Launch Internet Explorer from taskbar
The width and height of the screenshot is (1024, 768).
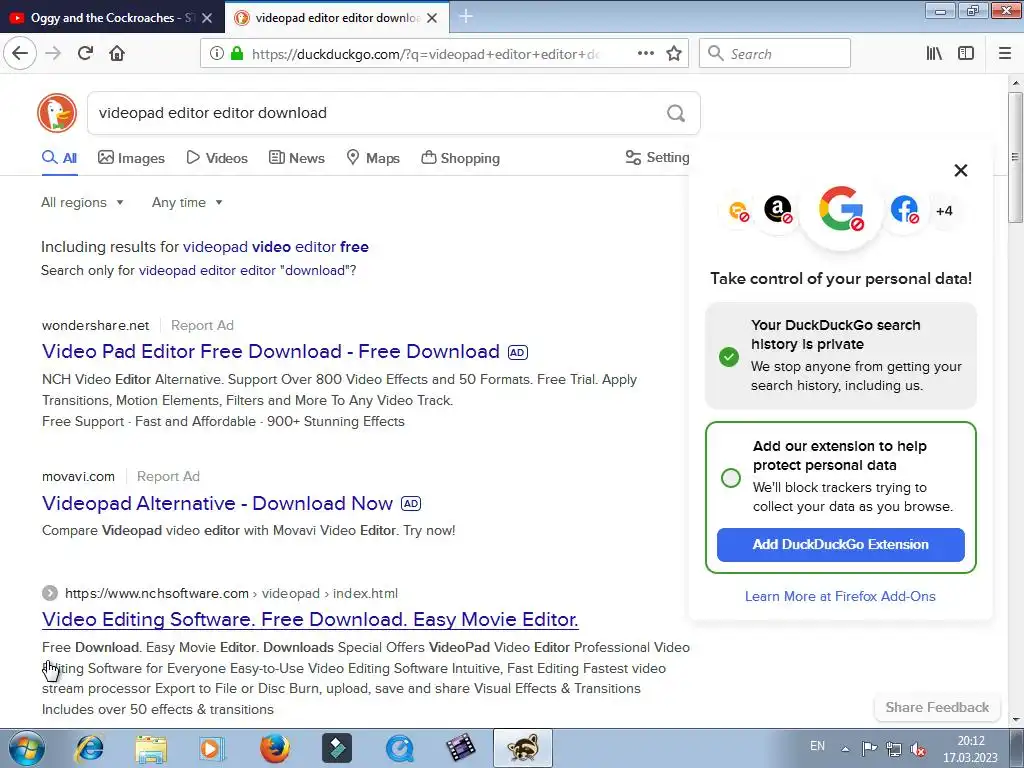(x=89, y=748)
